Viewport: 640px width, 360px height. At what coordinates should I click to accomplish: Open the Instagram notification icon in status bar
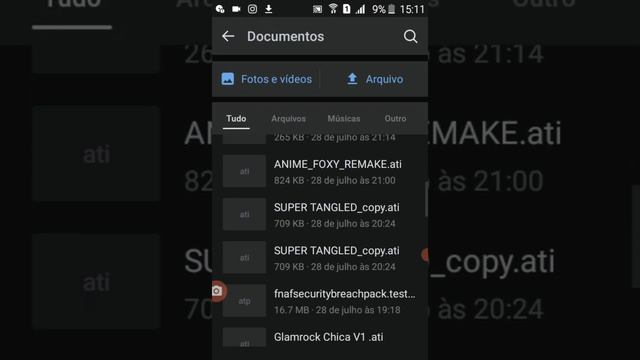coord(252,9)
